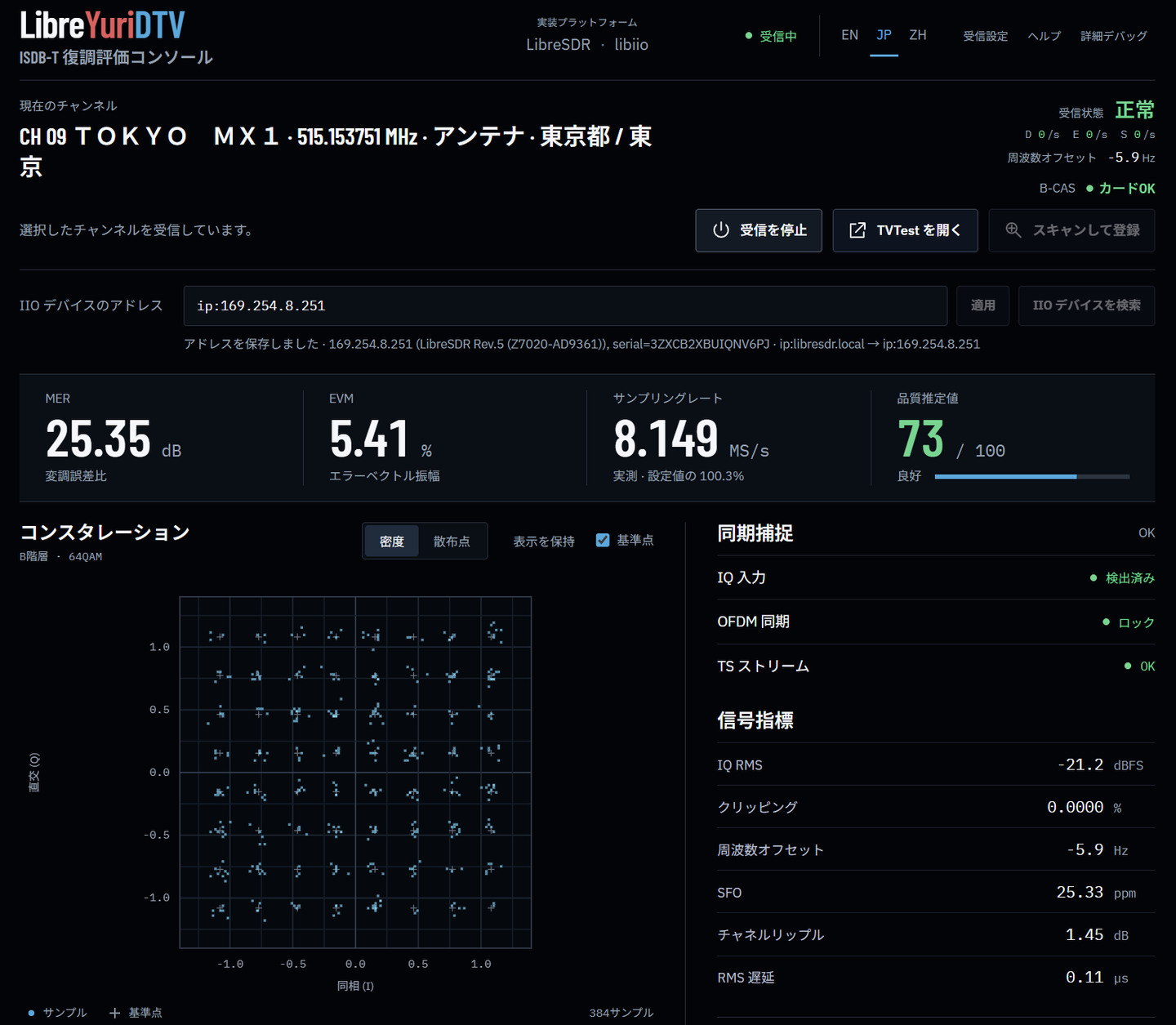This screenshot has height=1025, width=1176.
Task: Click the B階層 64QAM label
Action: click(x=61, y=557)
